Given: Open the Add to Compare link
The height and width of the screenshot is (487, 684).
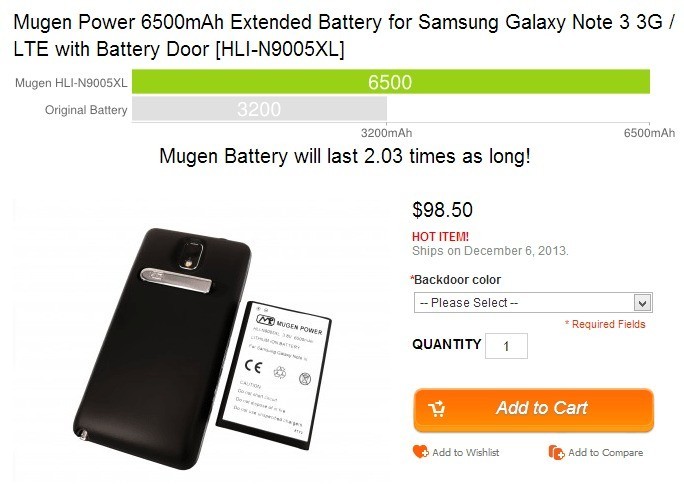Looking at the screenshot, I should point(605,453).
